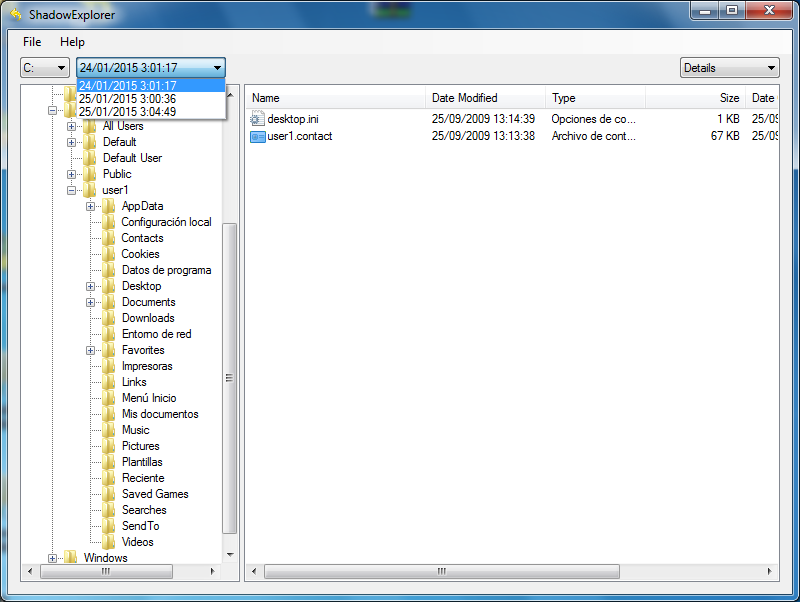This screenshot has height=602, width=800.
Task: Expand the Public folder node
Action: click(71, 174)
